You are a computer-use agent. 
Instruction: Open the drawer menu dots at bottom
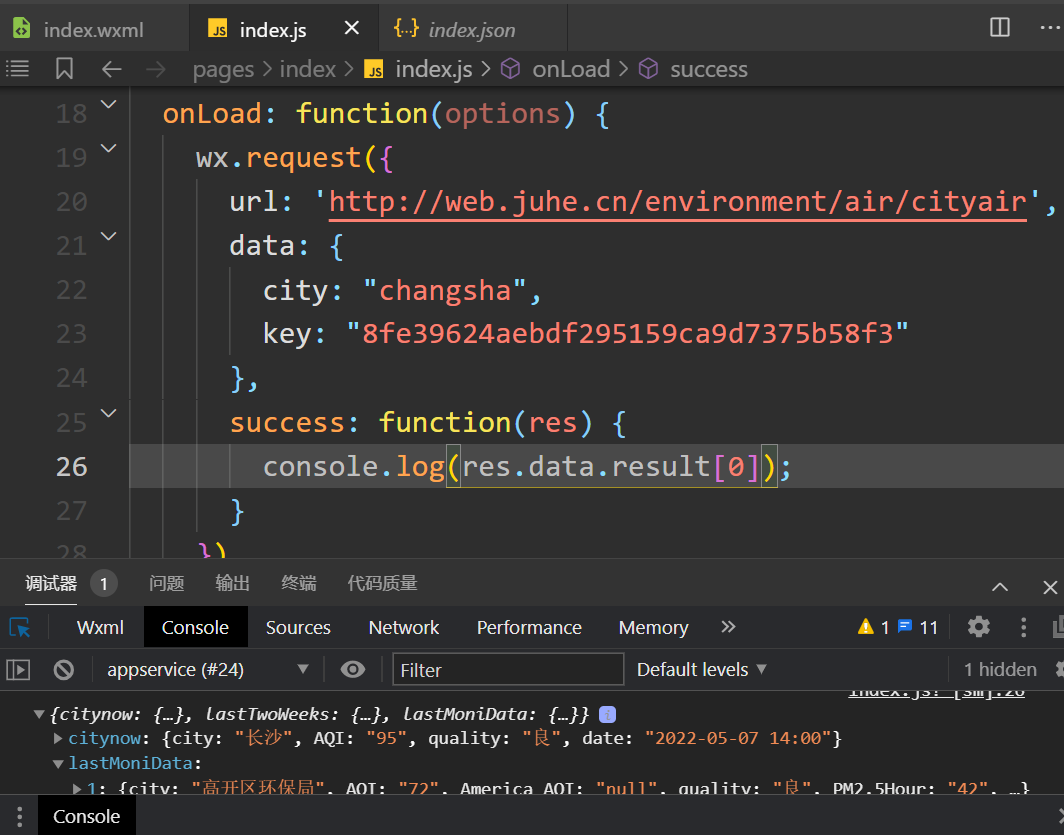click(20, 816)
